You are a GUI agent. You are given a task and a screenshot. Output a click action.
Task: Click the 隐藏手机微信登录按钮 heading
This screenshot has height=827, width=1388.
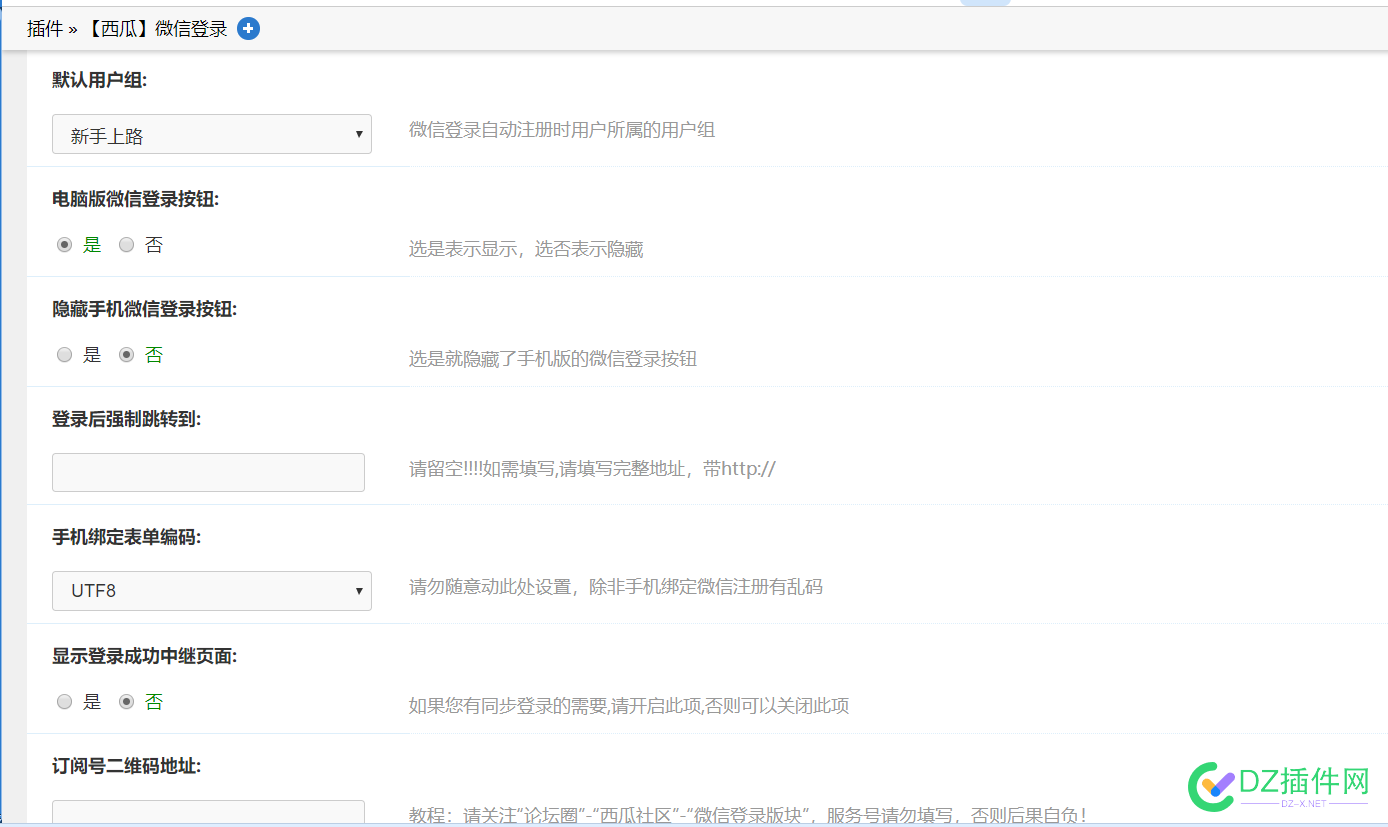click(145, 309)
